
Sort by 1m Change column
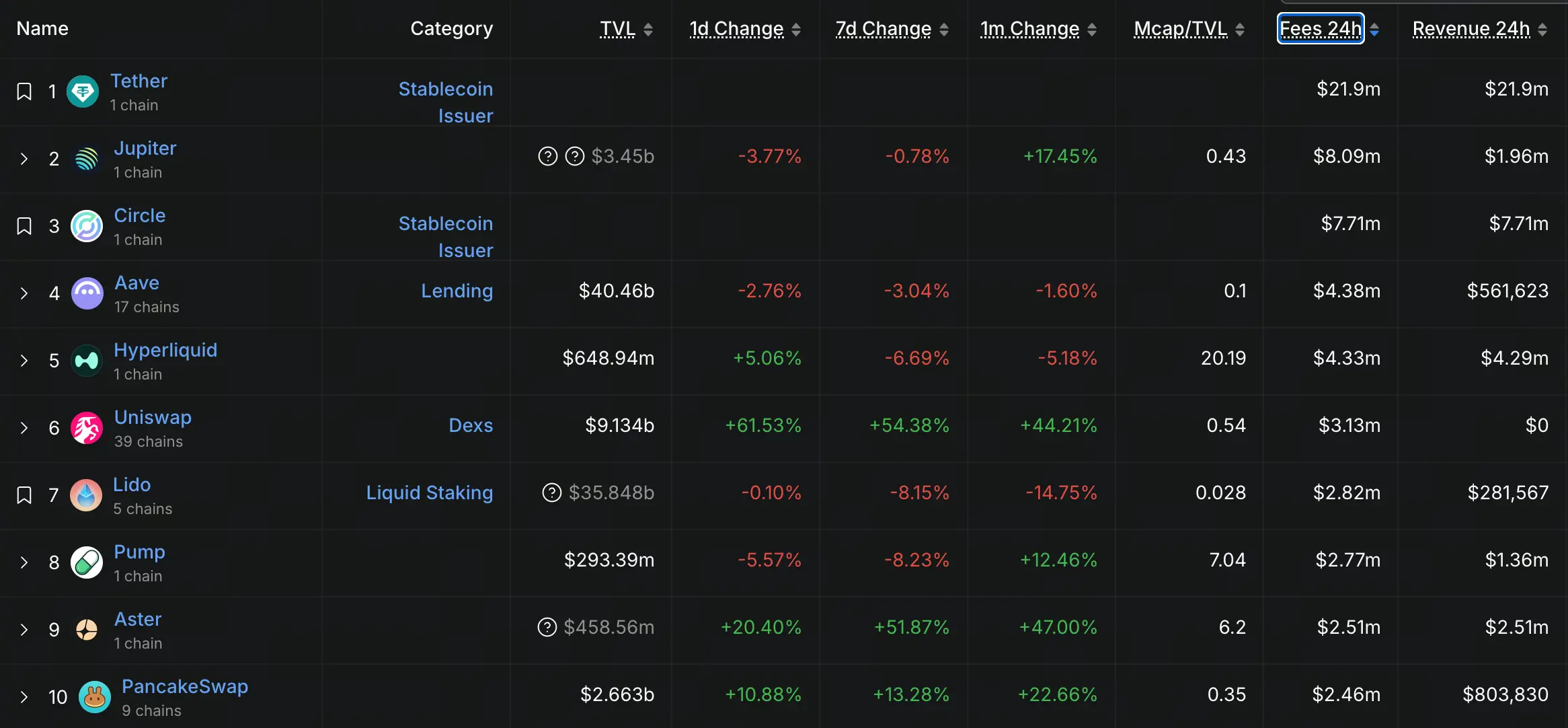[x=1029, y=28]
